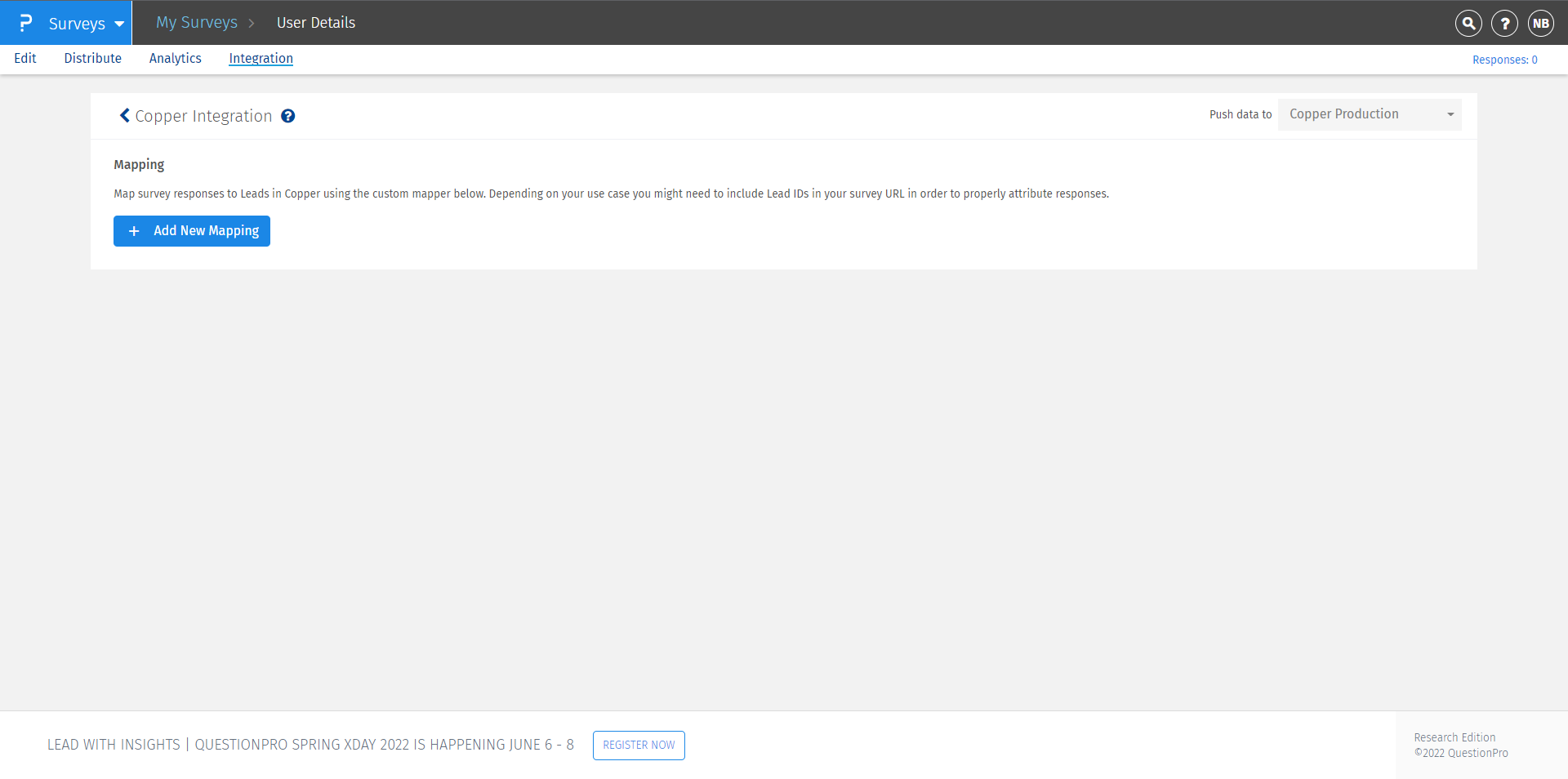1568x779 pixels.
Task: Open the NB user profile avatar
Action: 1541,23
